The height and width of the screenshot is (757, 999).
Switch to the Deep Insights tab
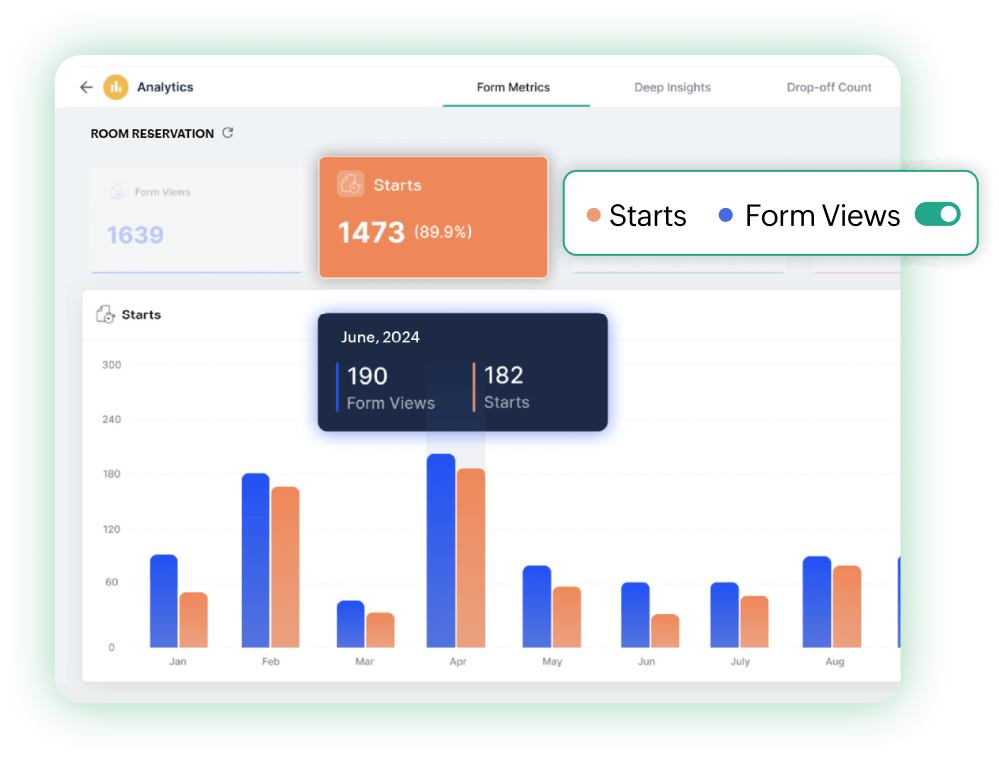coord(672,87)
